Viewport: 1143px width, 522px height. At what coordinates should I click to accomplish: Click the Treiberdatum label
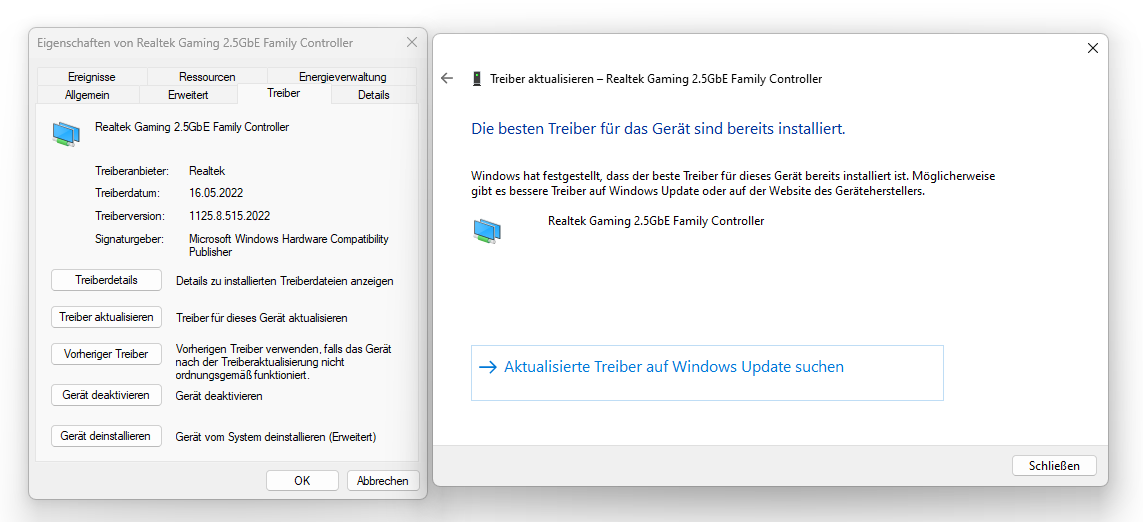(x=128, y=193)
